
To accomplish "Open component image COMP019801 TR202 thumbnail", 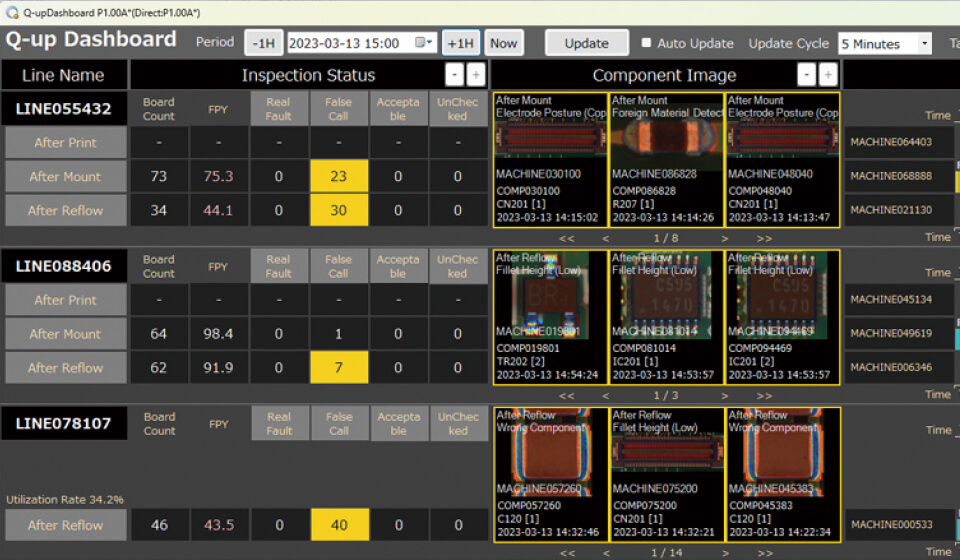I will coord(550,317).
